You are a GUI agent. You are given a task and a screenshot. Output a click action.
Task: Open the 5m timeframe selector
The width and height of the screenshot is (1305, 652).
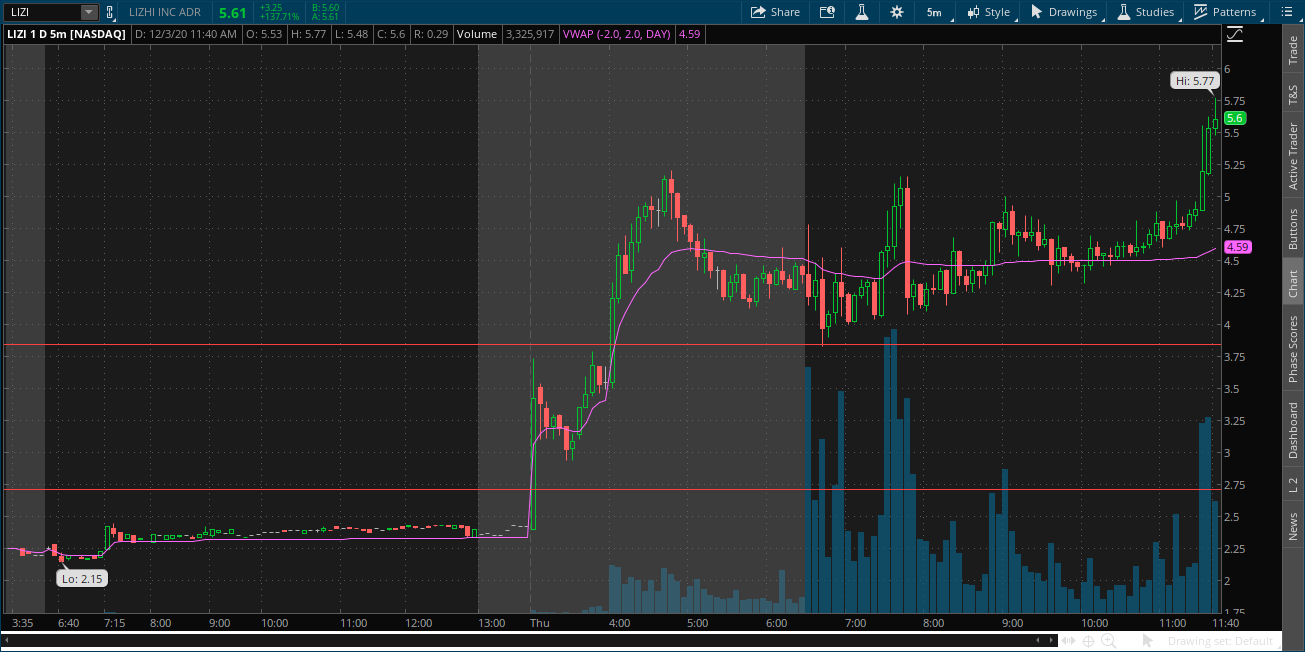pyautogui.click(x=934, y=12)
